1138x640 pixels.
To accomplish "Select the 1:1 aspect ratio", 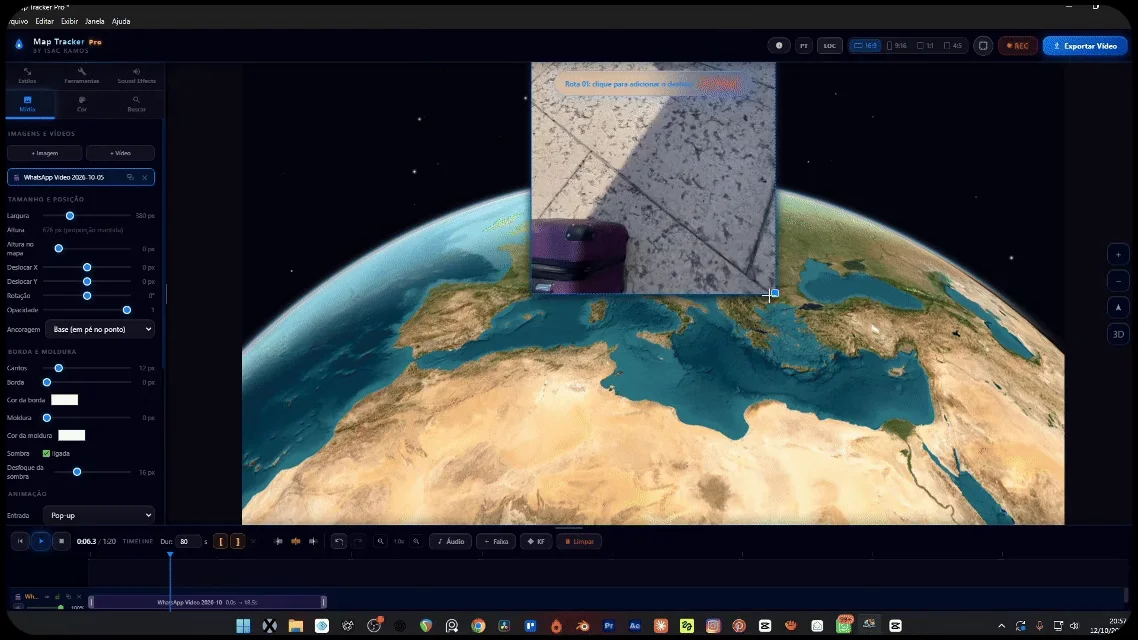I will (x=925, y=46).
